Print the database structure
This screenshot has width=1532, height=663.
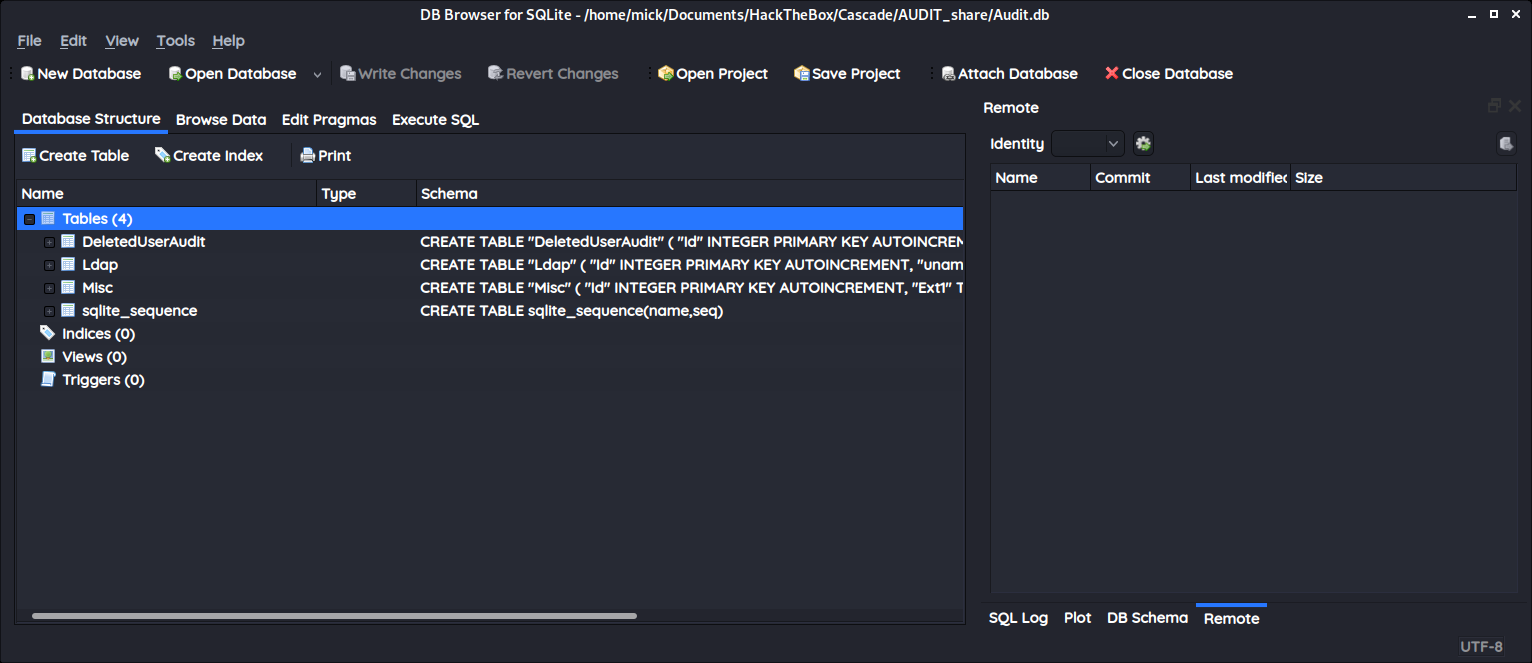pos(325,155)
